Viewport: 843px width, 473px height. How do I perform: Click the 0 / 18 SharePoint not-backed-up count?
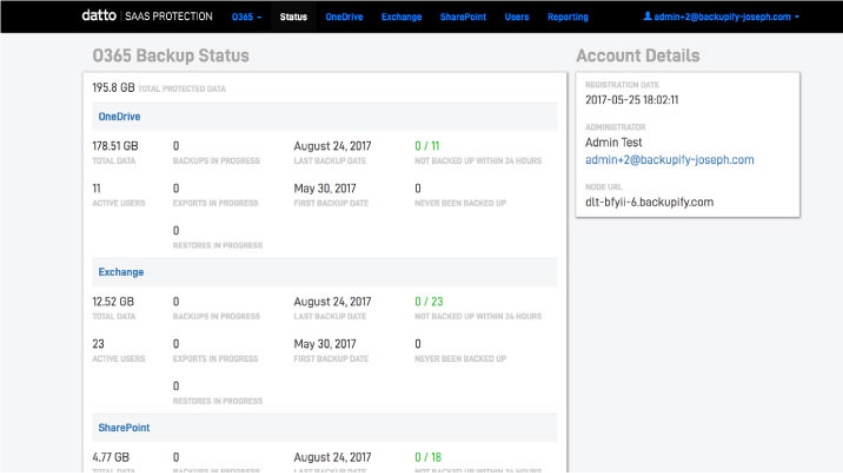click(x=428, y=457)
